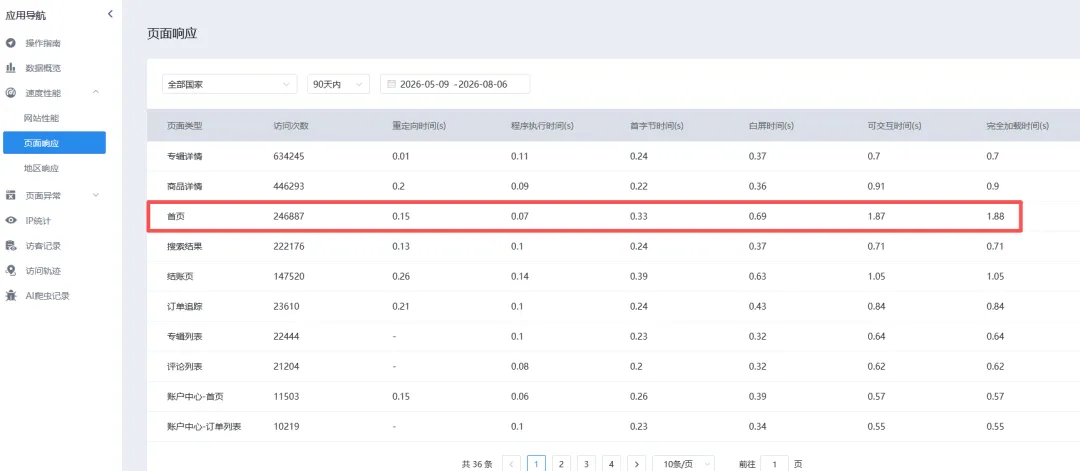The image size is (1080, 471).
Task: Select the active 页面响应 submenu item
Action: 54,143
